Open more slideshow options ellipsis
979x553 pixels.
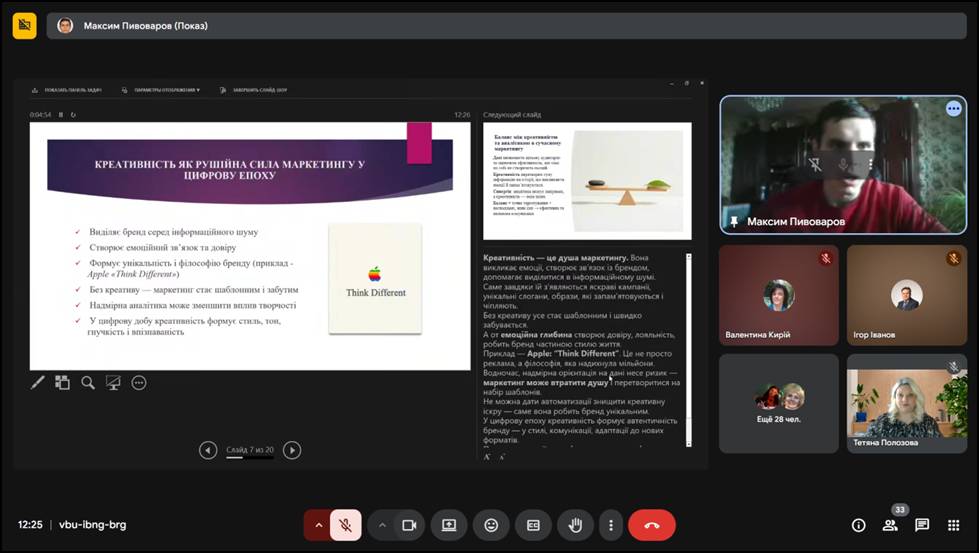click(139, 382)
